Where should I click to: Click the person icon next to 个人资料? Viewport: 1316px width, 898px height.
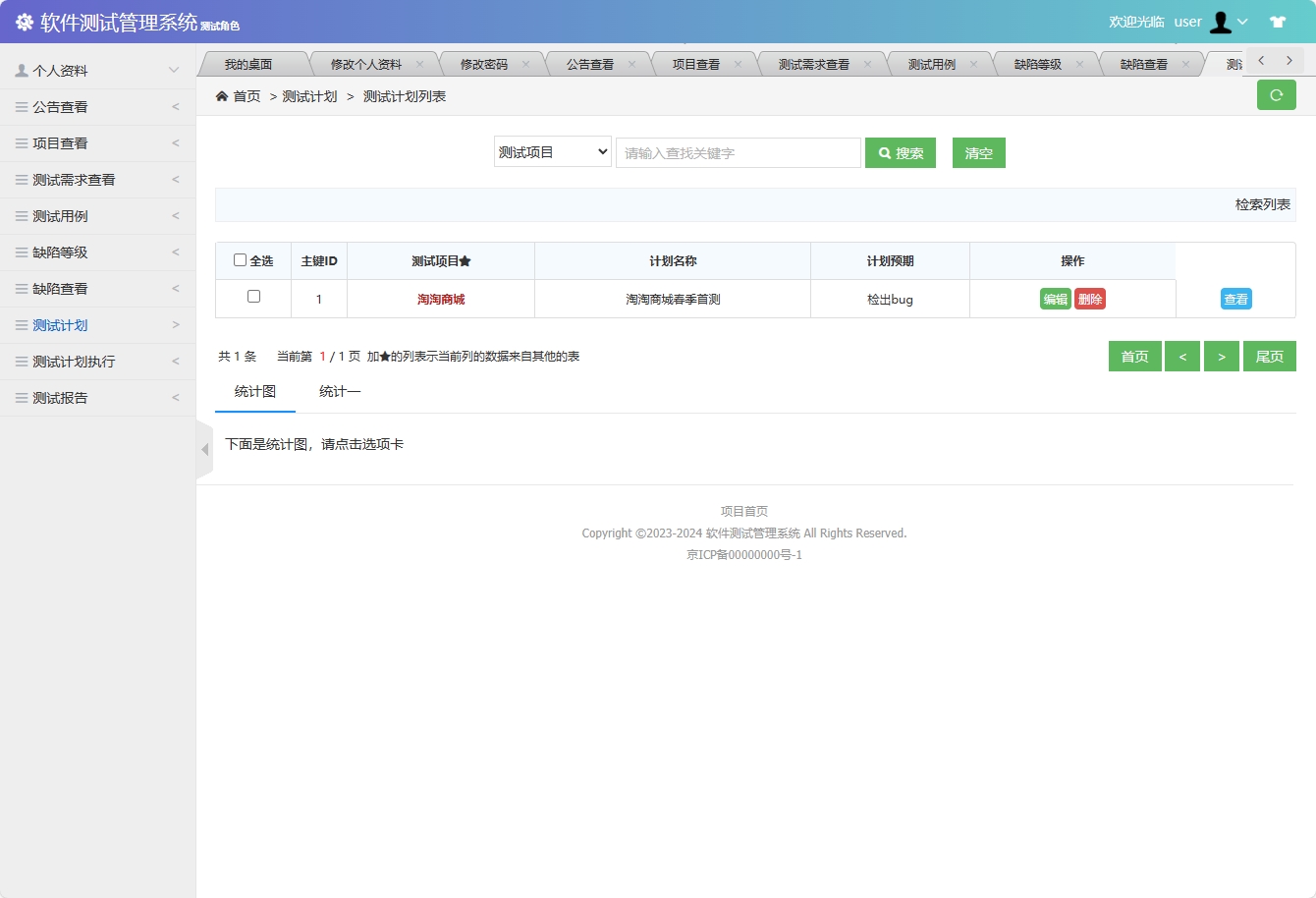pos(22,70)
